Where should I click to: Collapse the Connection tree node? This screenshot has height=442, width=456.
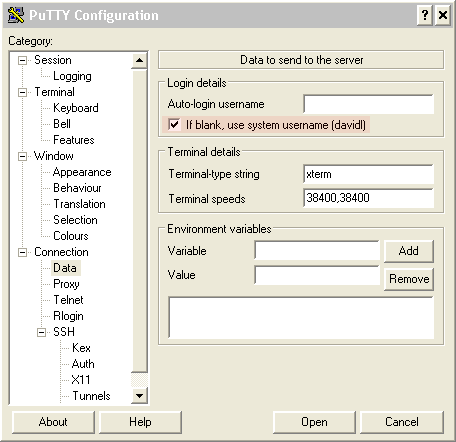[22, 252]
